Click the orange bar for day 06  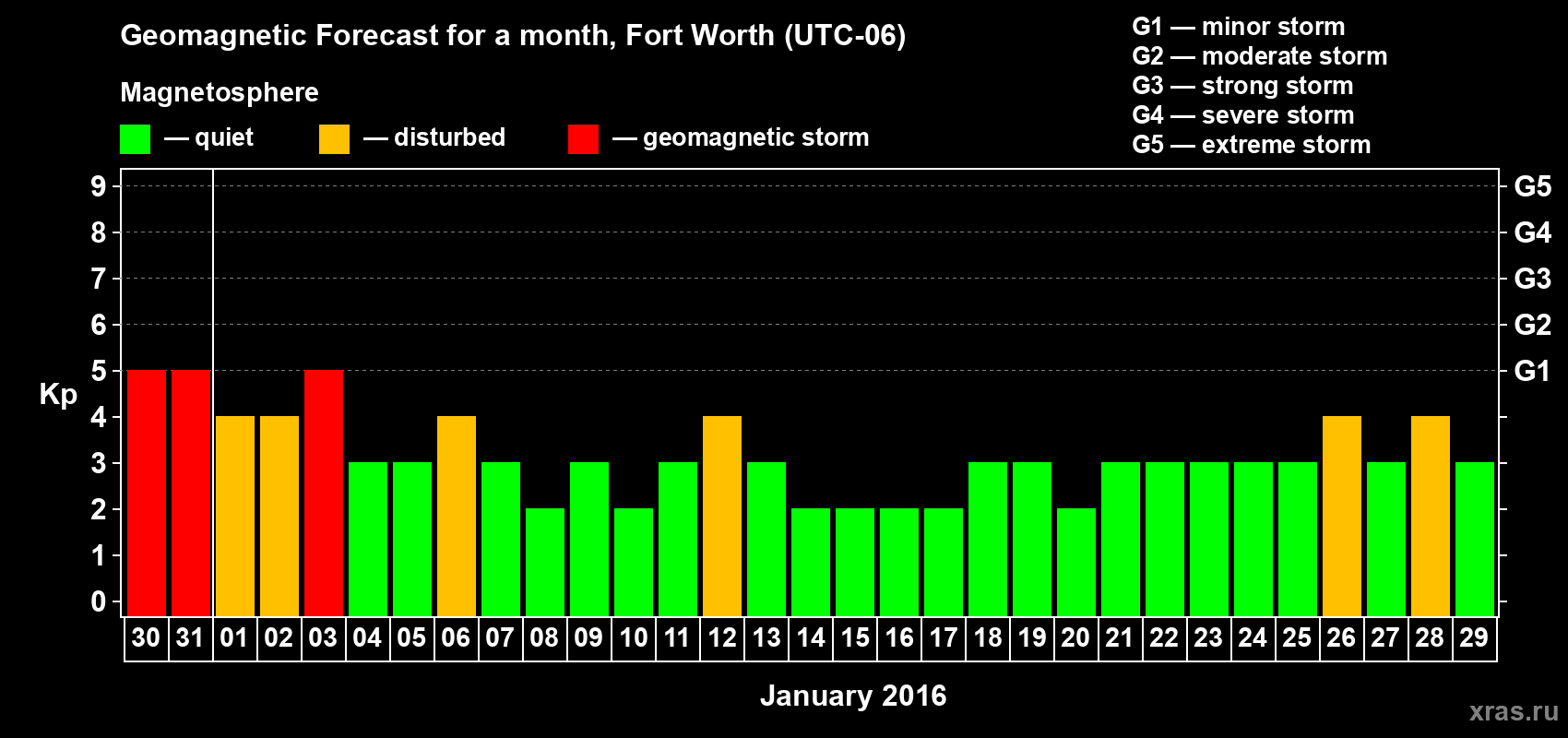pos(457,517)
